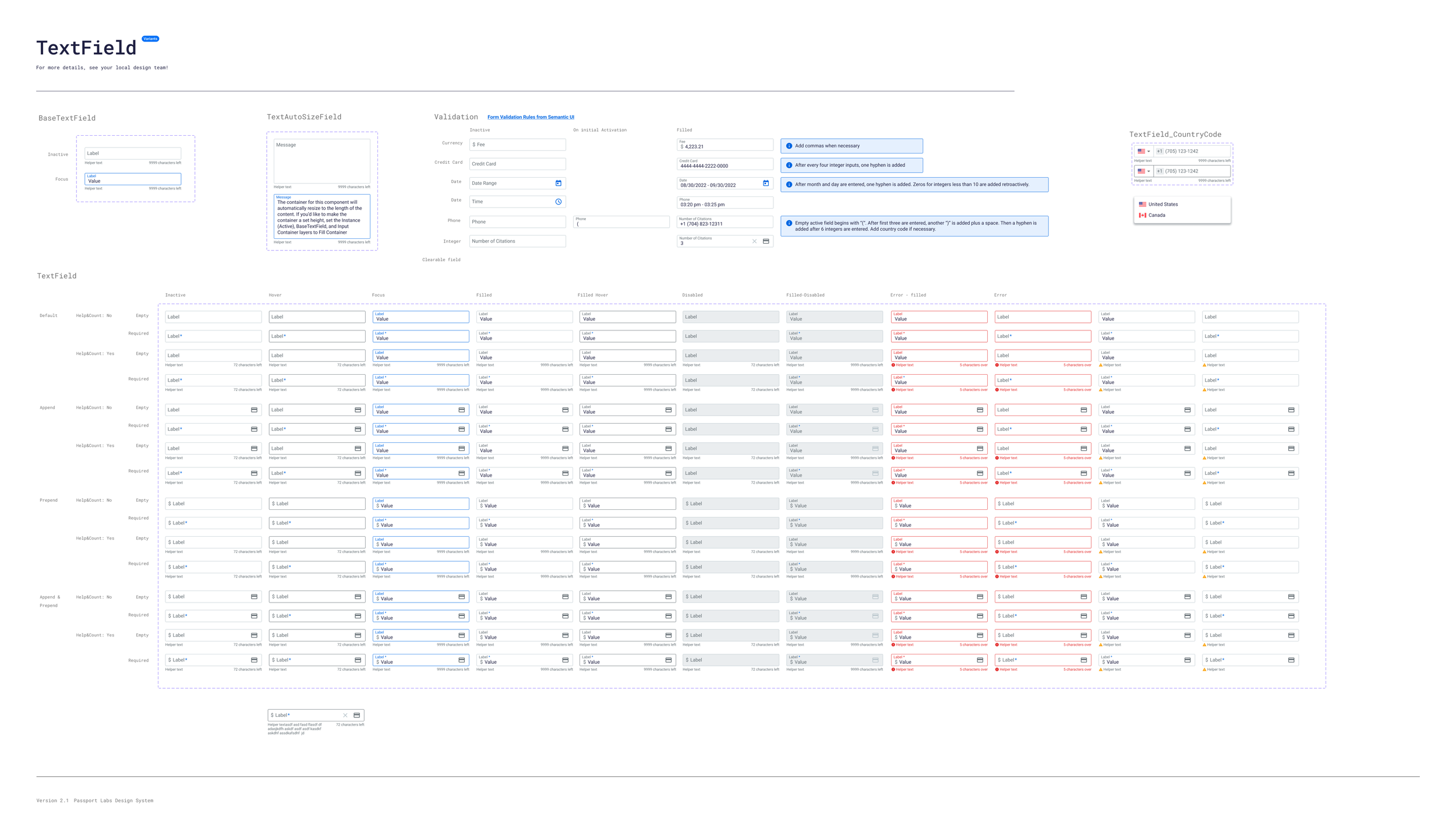Select Canada from country list
The image size is (1456, 824).
pyautogui.click(x=1157, y=215)
